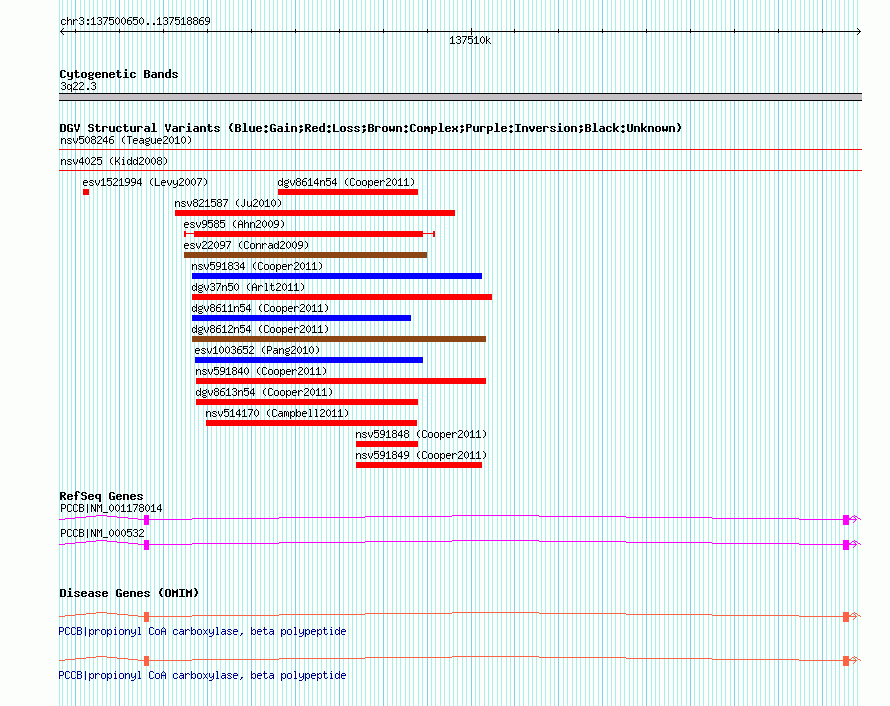Click the 3q22.3 cytogenetic band bar

(x=460, y=98)
